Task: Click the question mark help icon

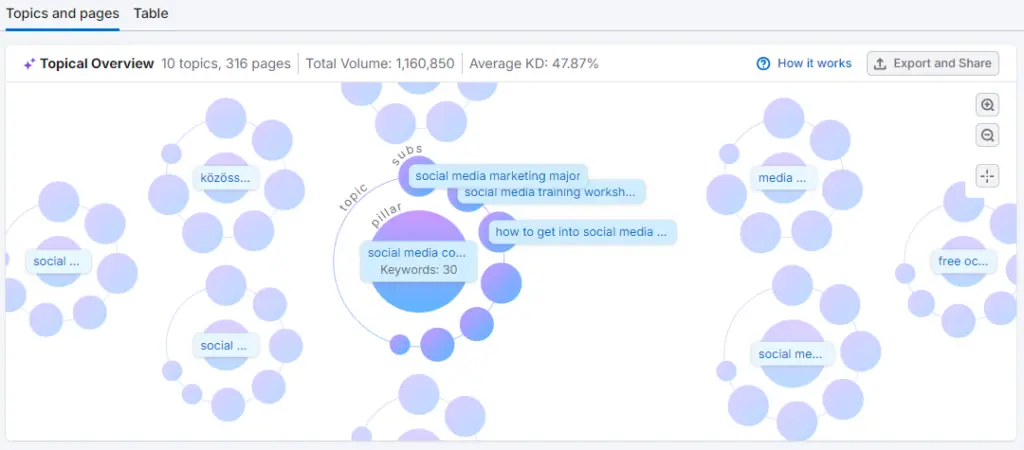Action: click(764, 63)
